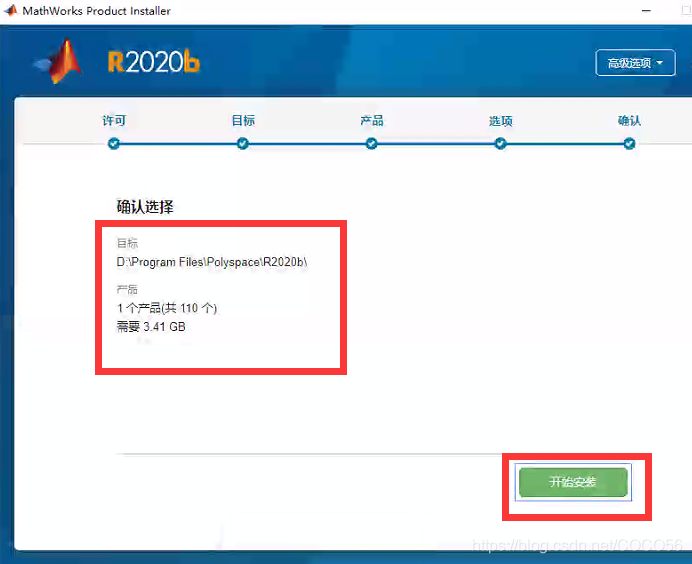
Task: Go to the 产品 step label
Action: tap(372, 120)
